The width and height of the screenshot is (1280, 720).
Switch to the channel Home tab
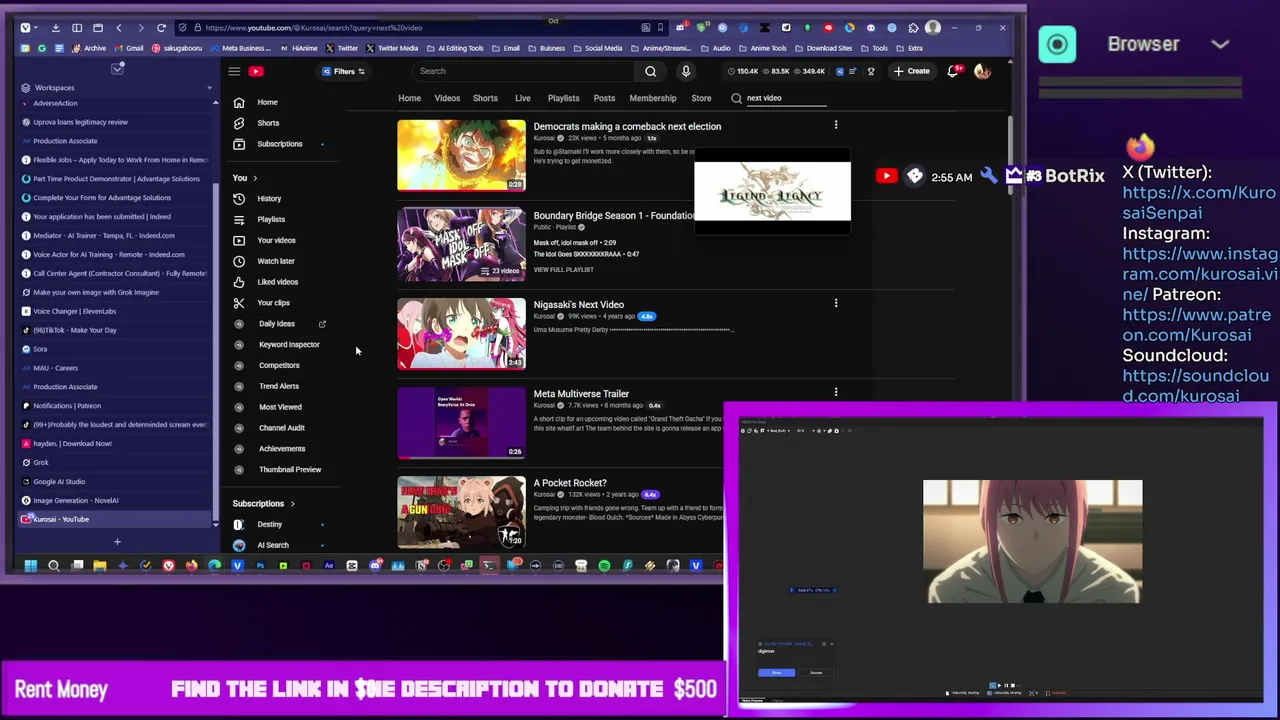pos(409,98)
